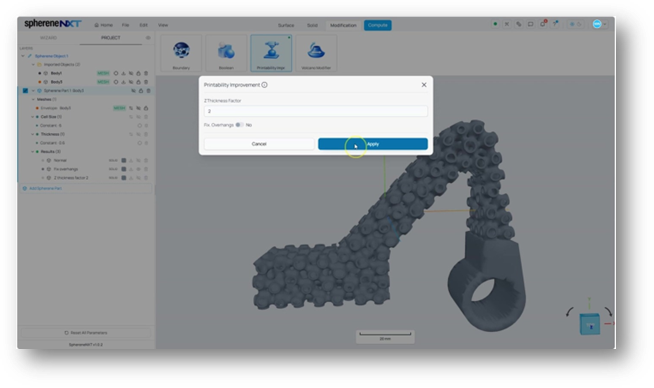This screenshot has width=654, height=388.
Task: Click the info icon beside Printability Improvement
Action: point(264,85)
